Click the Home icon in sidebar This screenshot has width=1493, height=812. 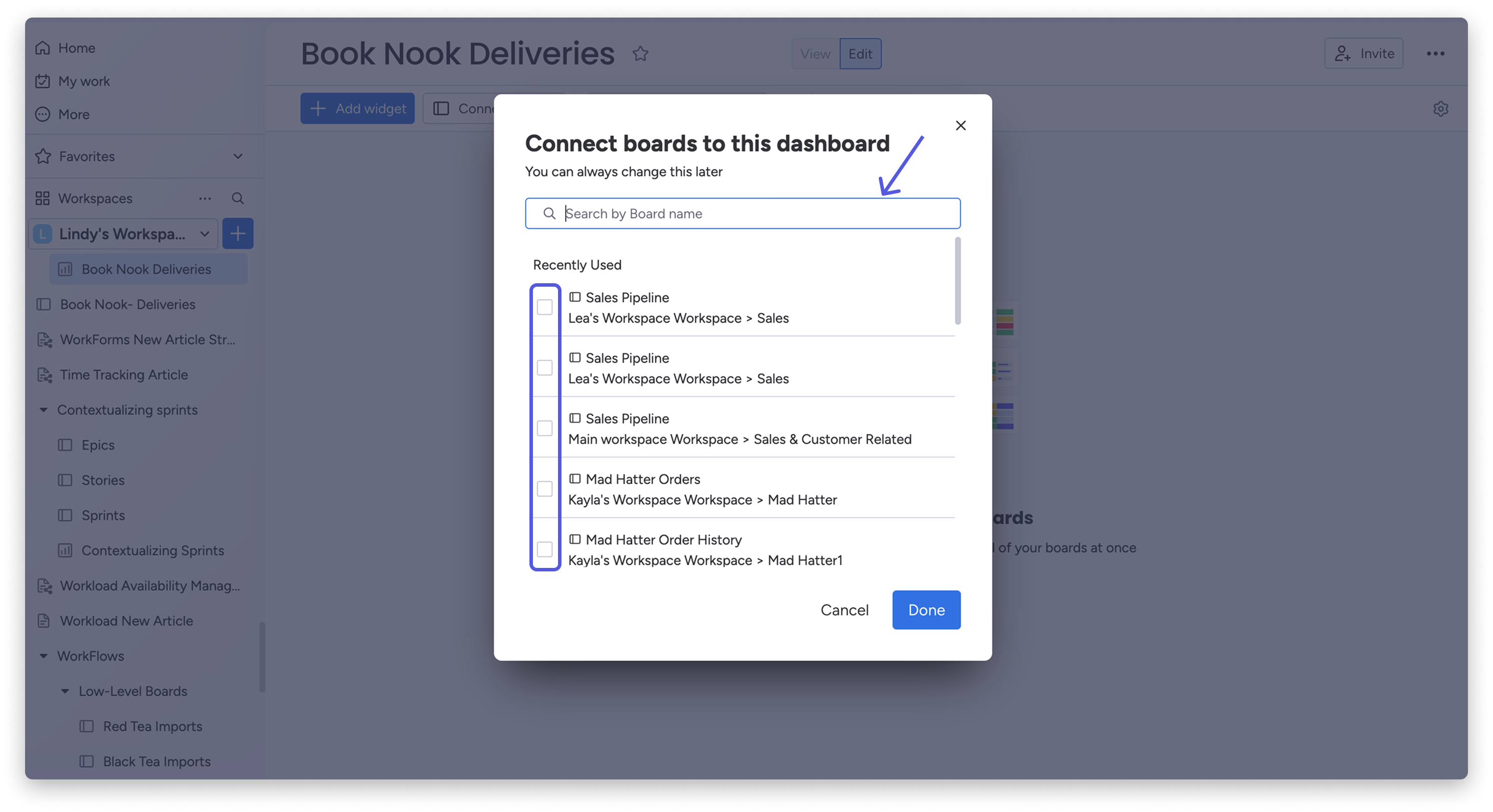click(42, 48)
